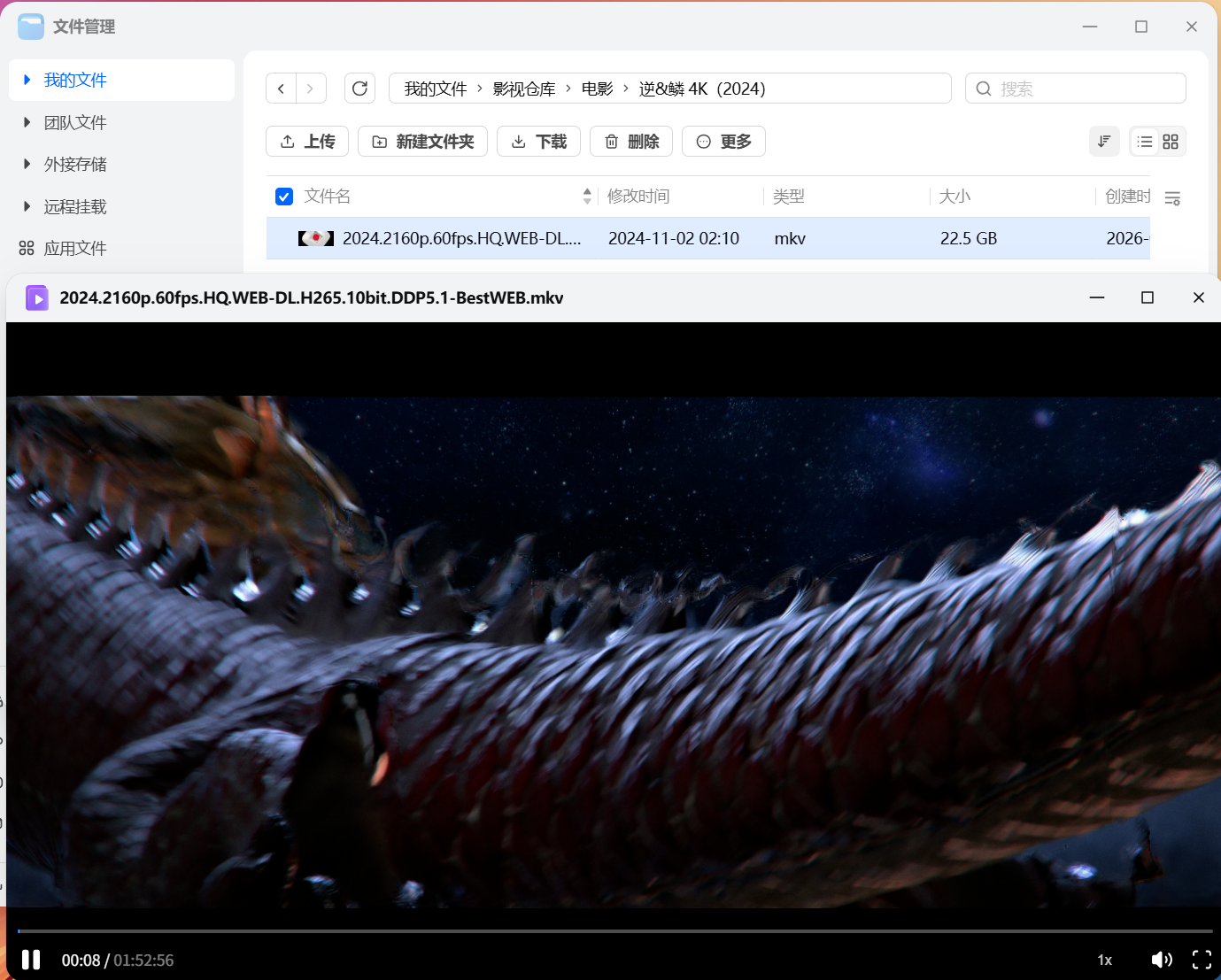Viewport: 1221px width, 980px height.
Task: Mute the video volume
Action: (1161, 960)
